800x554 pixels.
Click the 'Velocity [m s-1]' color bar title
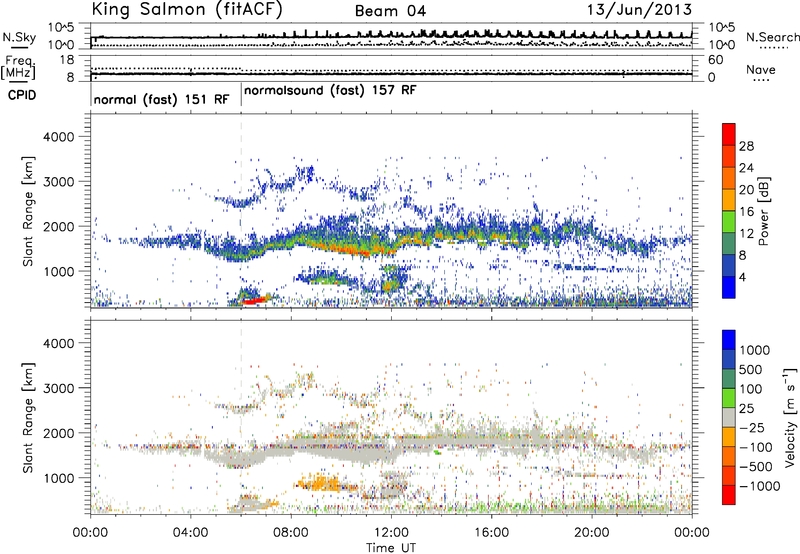790,417
